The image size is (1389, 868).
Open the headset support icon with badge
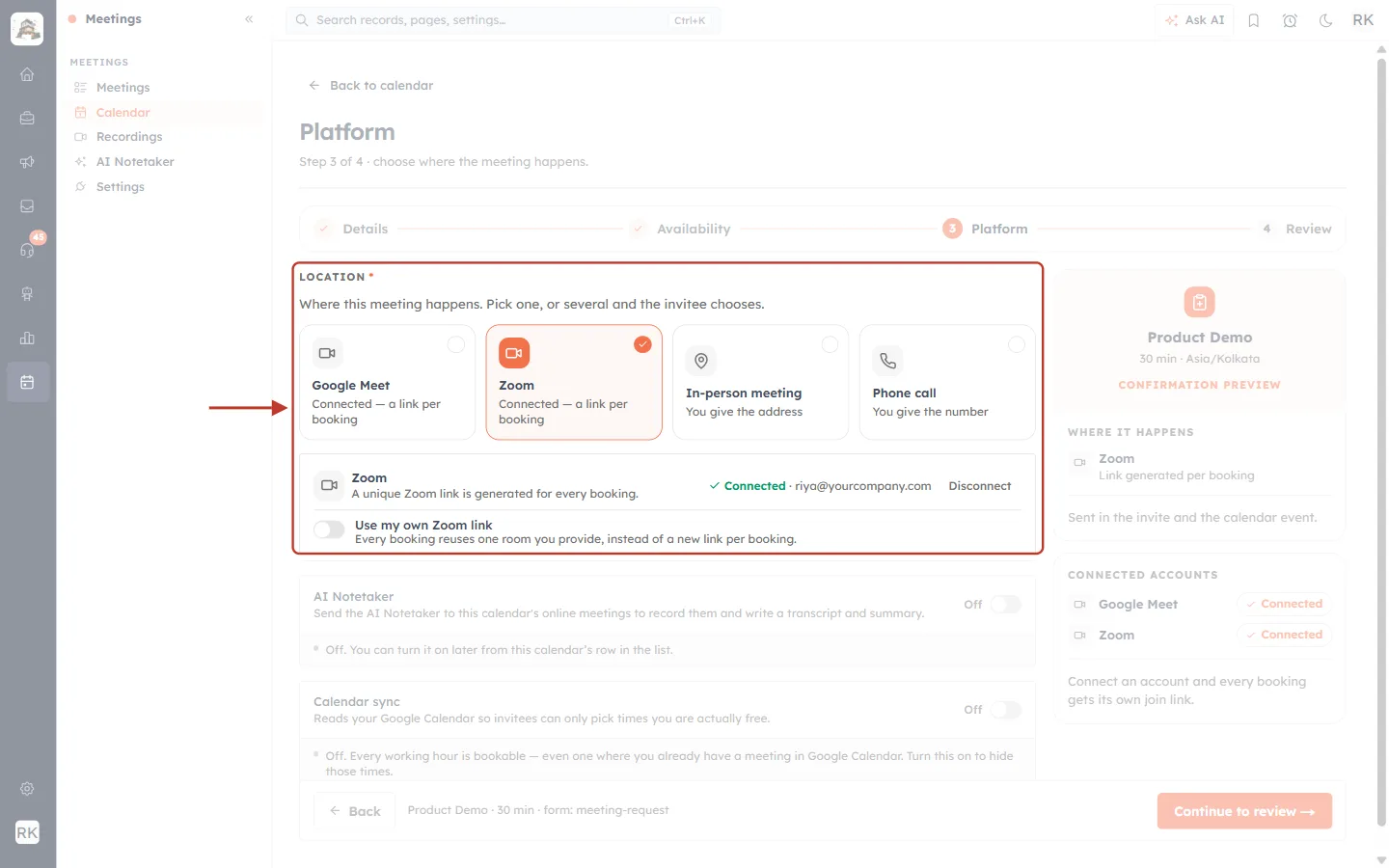click(x=27, y=250)
